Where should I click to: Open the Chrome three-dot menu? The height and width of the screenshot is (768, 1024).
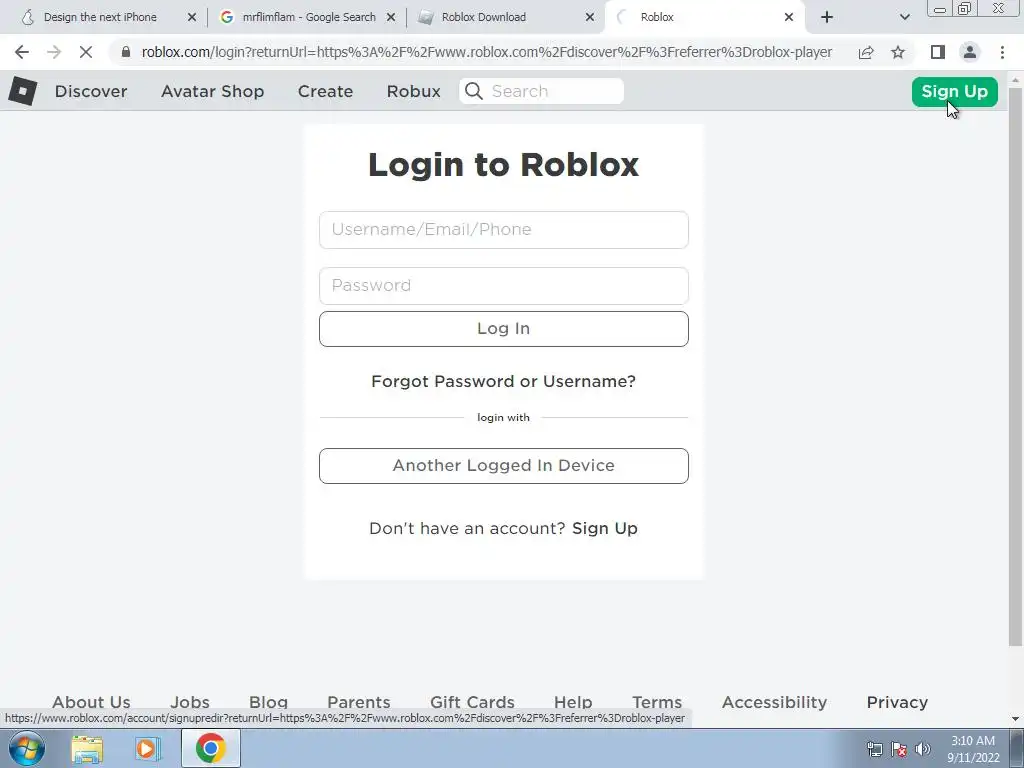pyautogui.click(x=1002, y=52)
